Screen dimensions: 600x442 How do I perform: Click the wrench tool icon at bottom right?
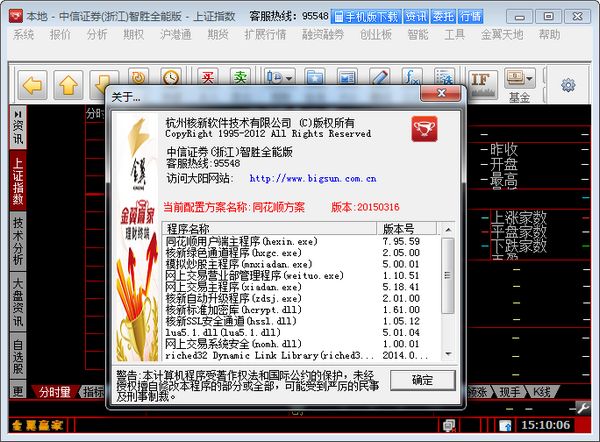click(x=583, y=408)
